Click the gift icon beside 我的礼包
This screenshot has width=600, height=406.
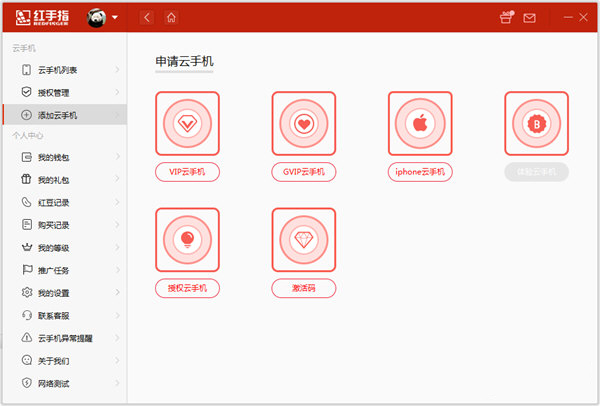pos(26,179)
